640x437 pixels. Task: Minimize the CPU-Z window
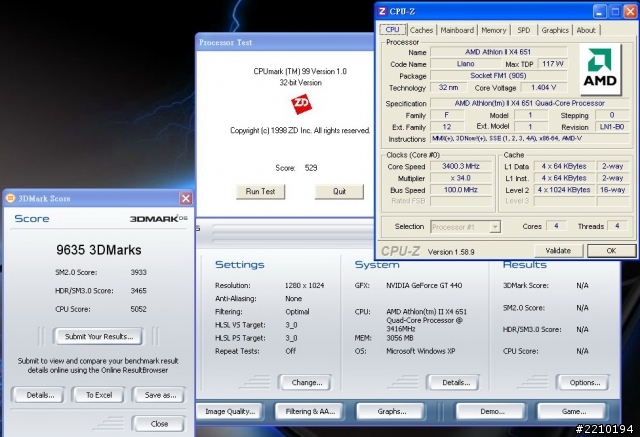pos(599,11)
